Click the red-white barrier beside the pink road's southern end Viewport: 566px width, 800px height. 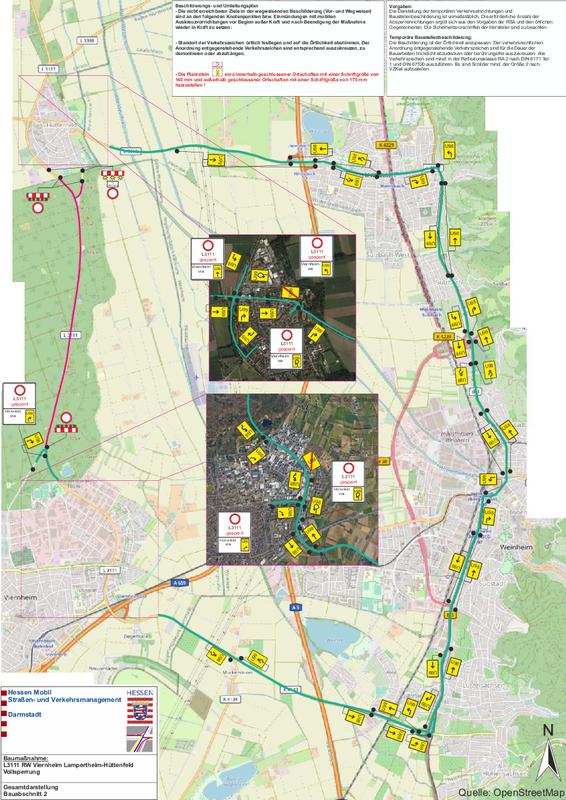click(66, 429)
